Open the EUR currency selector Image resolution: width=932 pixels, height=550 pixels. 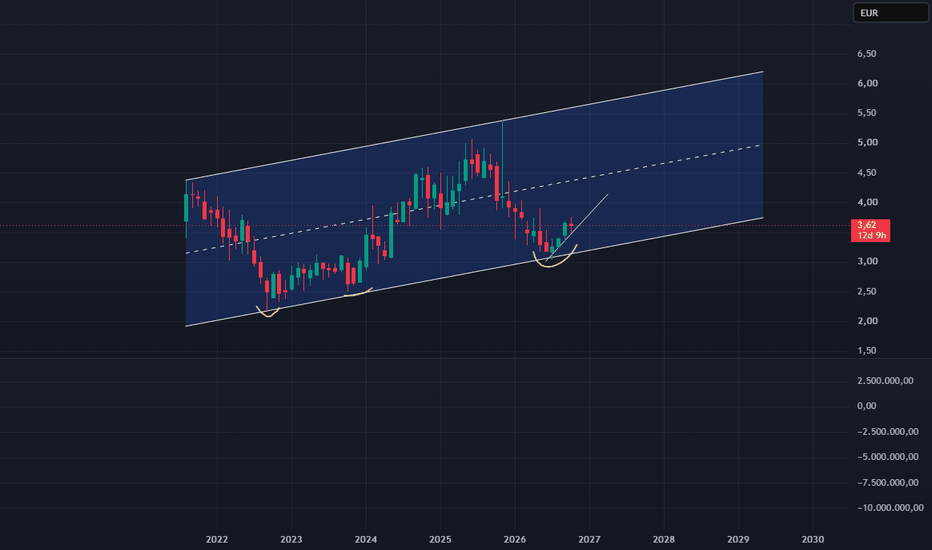890,13
